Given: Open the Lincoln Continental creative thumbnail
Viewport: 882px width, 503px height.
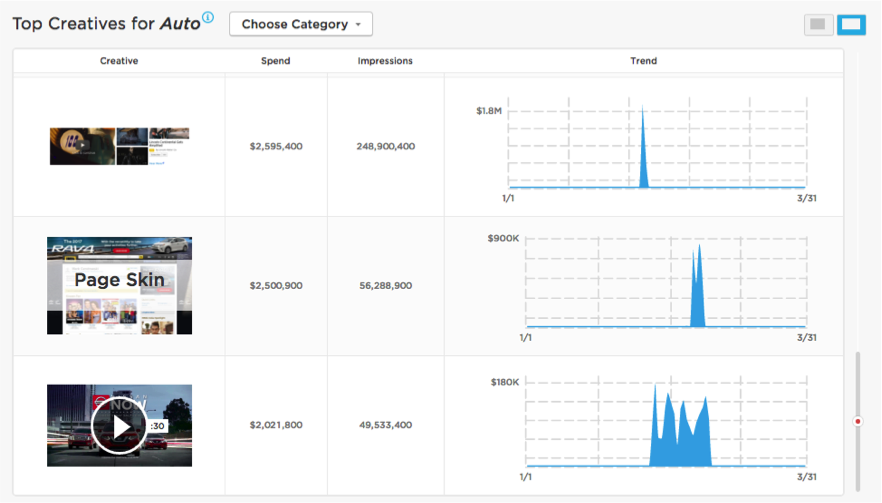Looking at the screenshot, I should tap(119, 146).
